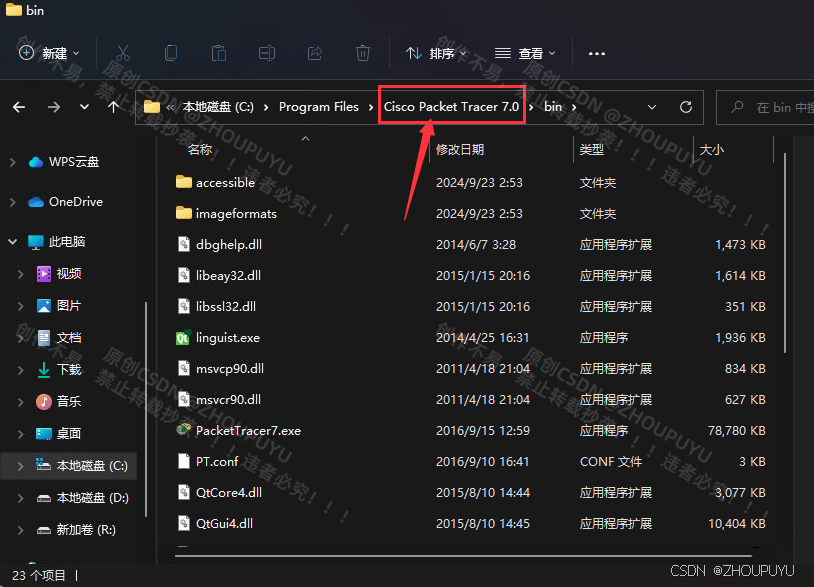Viewport: 814px width, 587px height.
Task: Click the WPS云盘 cloud icon
Action: (36, 162)
